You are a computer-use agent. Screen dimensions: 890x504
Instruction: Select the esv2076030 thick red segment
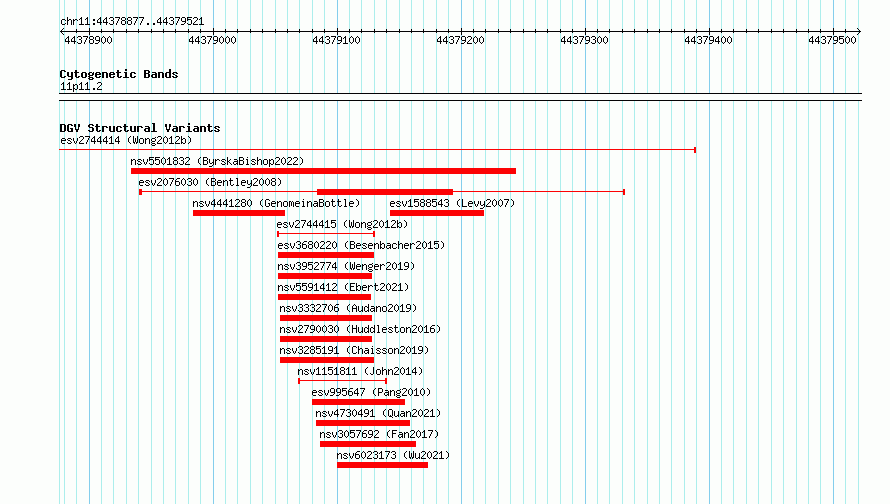pos(385,192)
